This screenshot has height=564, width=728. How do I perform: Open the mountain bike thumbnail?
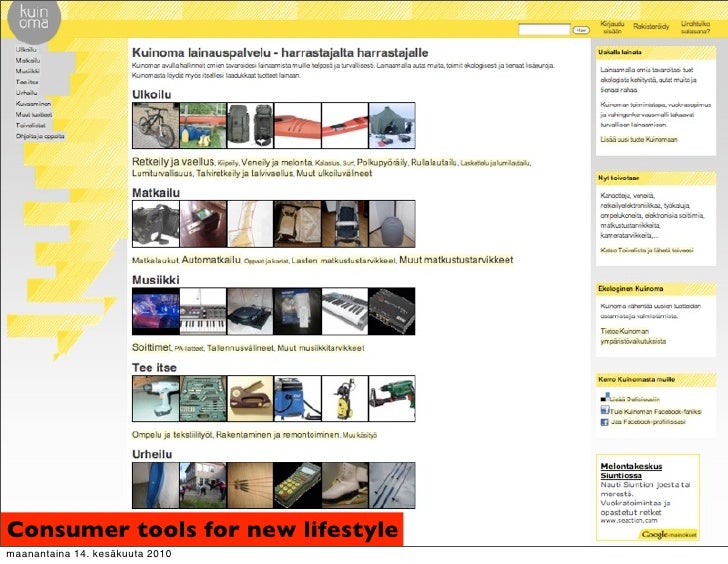point(156,126)
